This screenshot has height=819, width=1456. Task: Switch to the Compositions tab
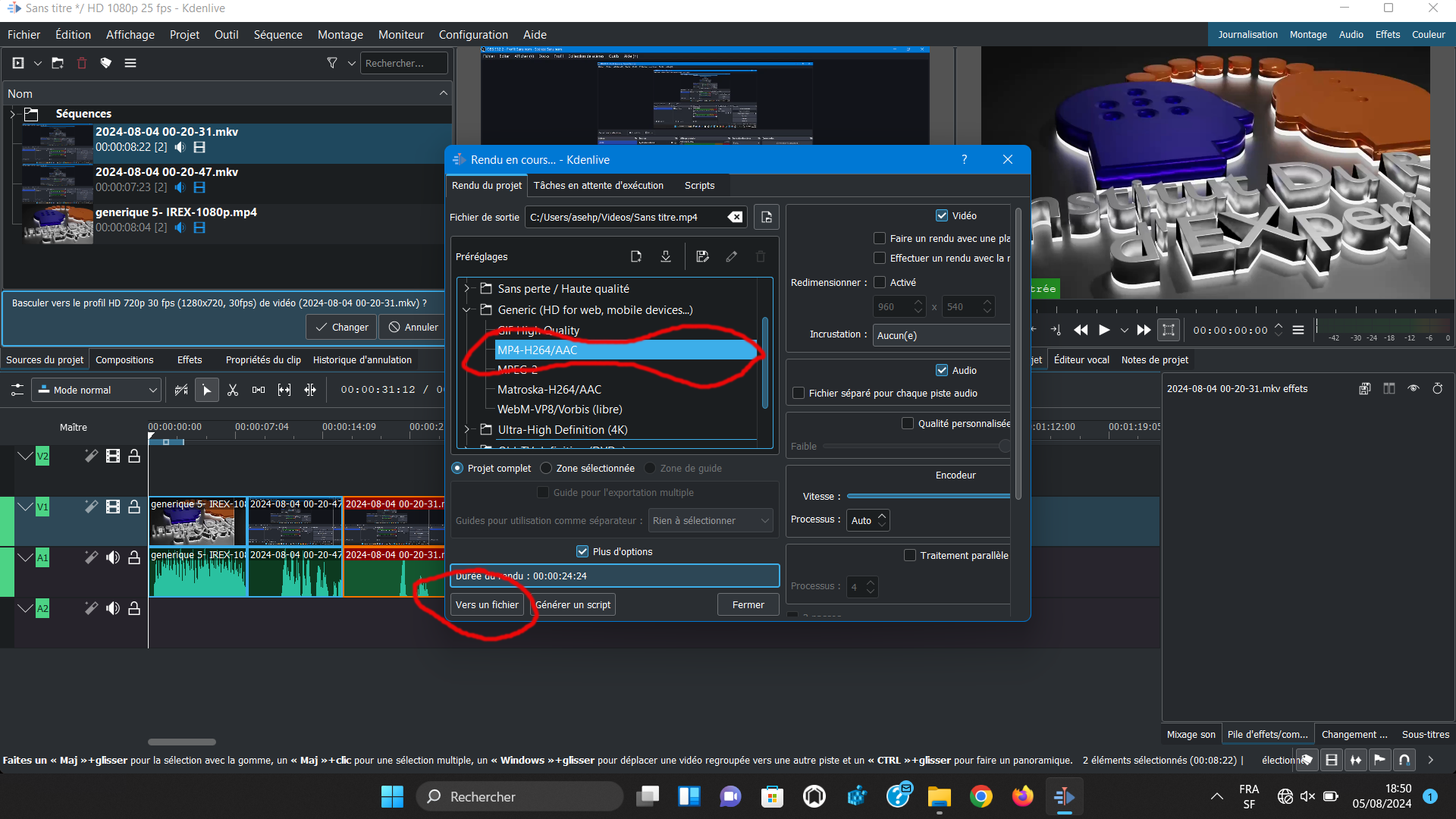124,359
